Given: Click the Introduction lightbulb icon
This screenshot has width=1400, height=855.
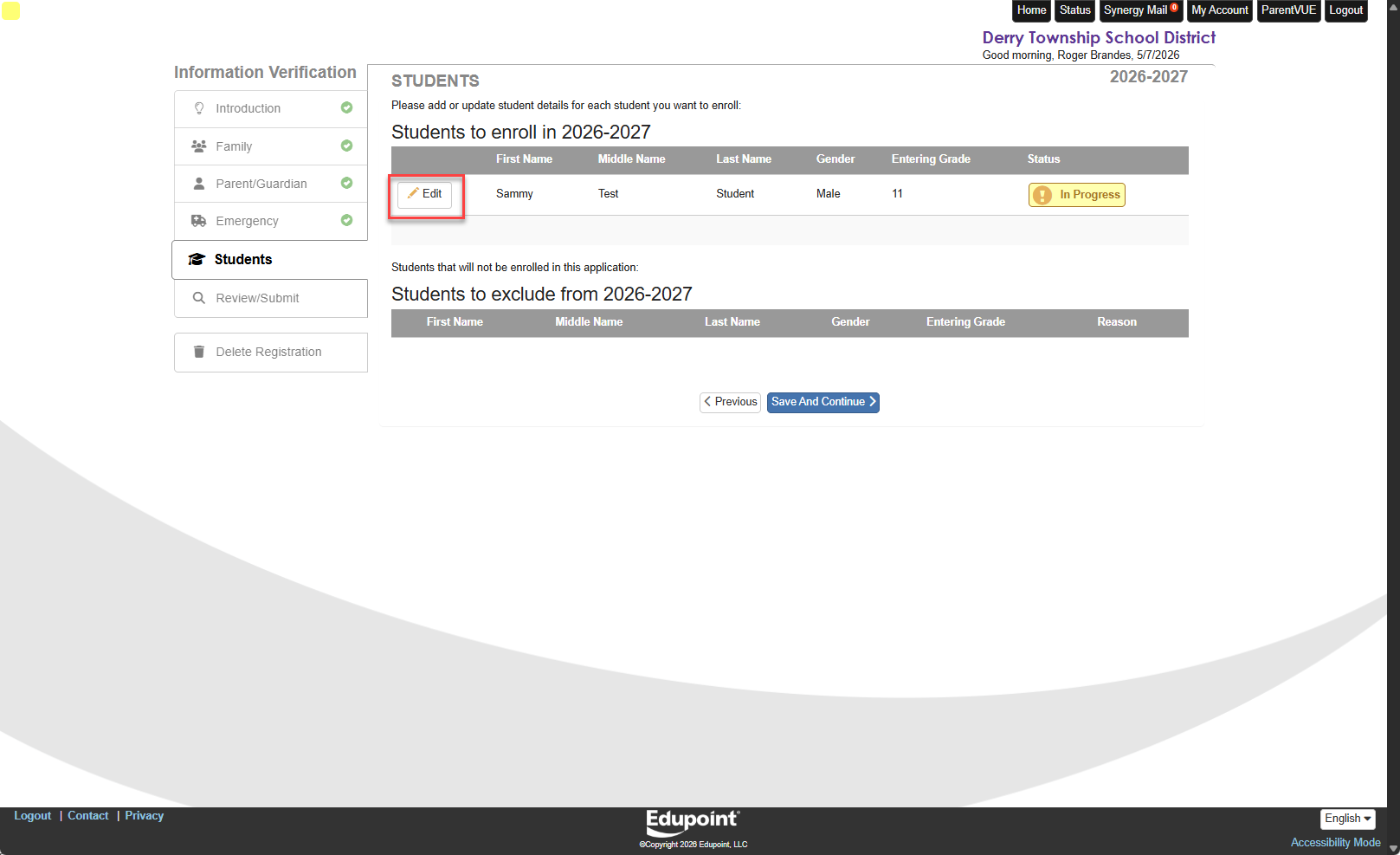Looking at the screenshot, I should 199,108.
